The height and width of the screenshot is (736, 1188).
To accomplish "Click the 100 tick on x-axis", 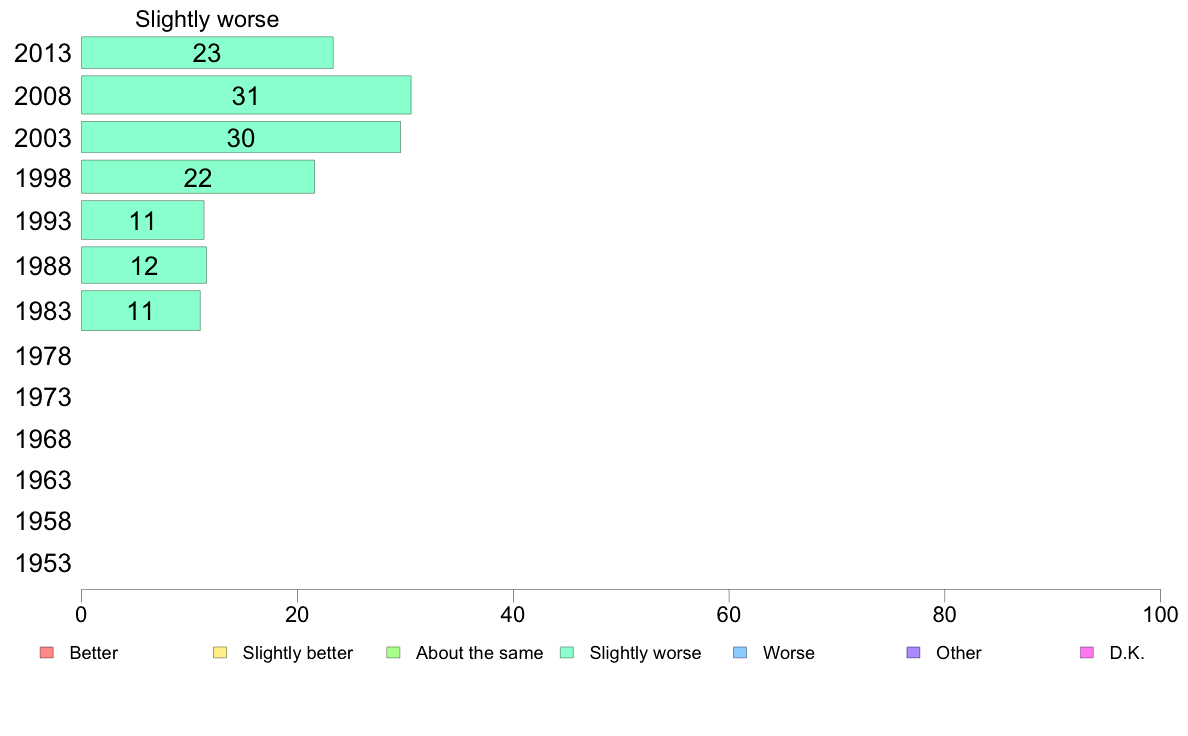I will (1160, 615).
